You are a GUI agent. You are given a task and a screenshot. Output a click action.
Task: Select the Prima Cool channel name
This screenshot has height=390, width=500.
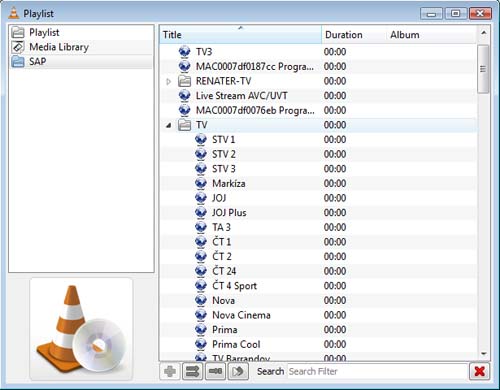236,344
